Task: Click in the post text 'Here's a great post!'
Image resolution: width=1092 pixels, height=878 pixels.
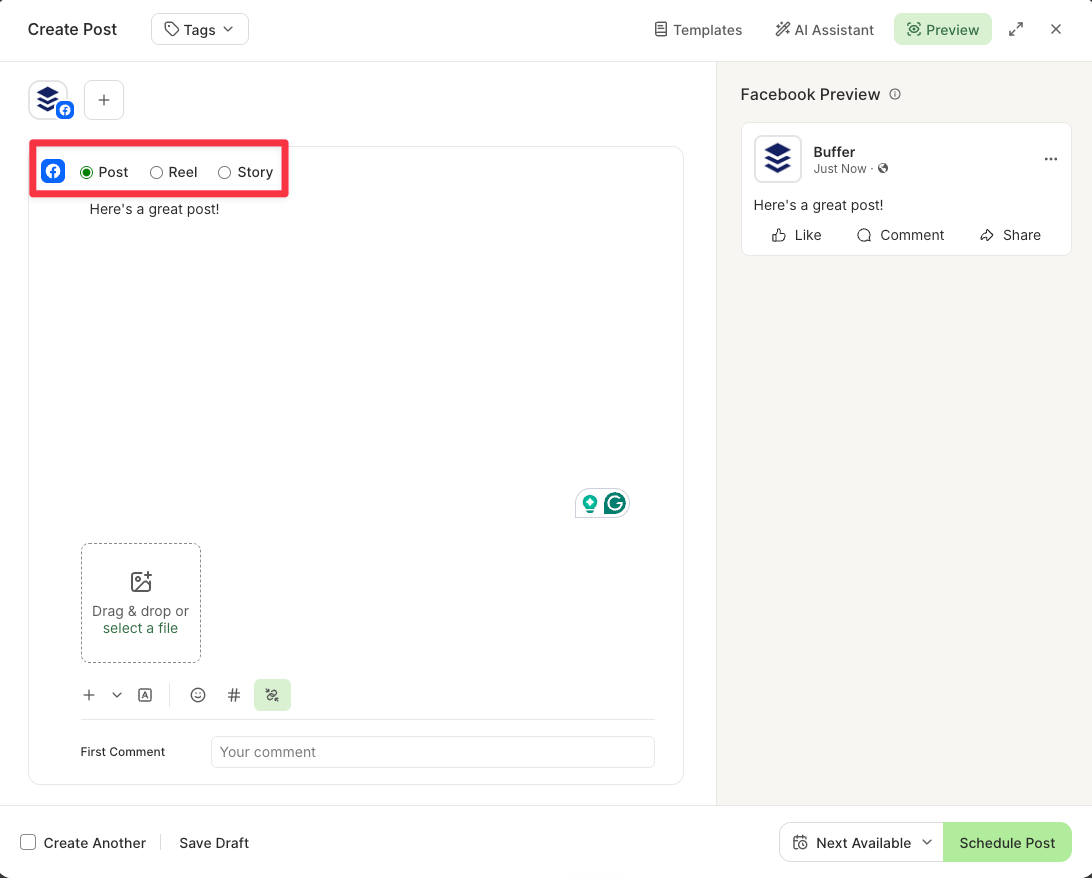Action: click(155, 209)
